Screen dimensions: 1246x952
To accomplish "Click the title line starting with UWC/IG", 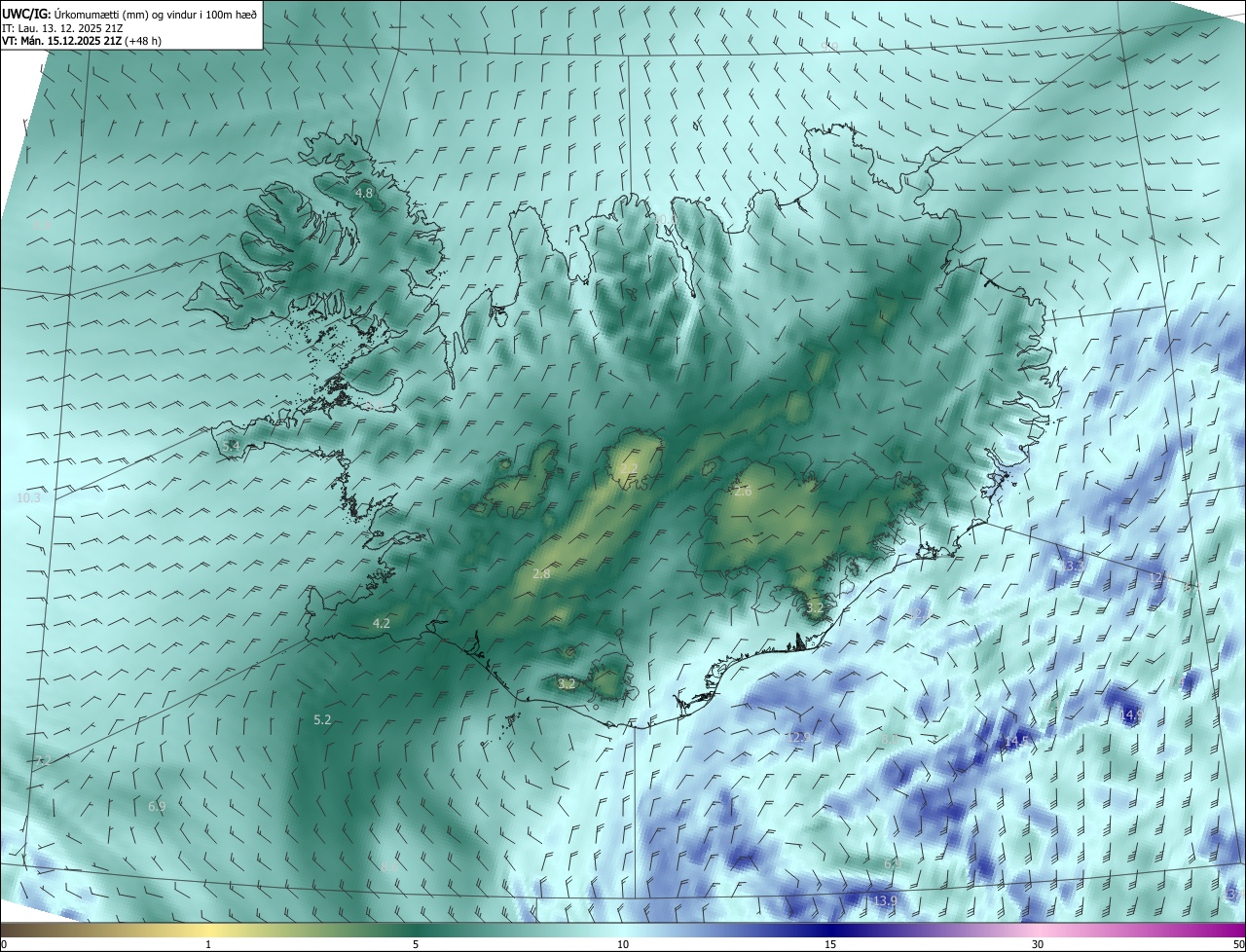I will click(129, 13).
